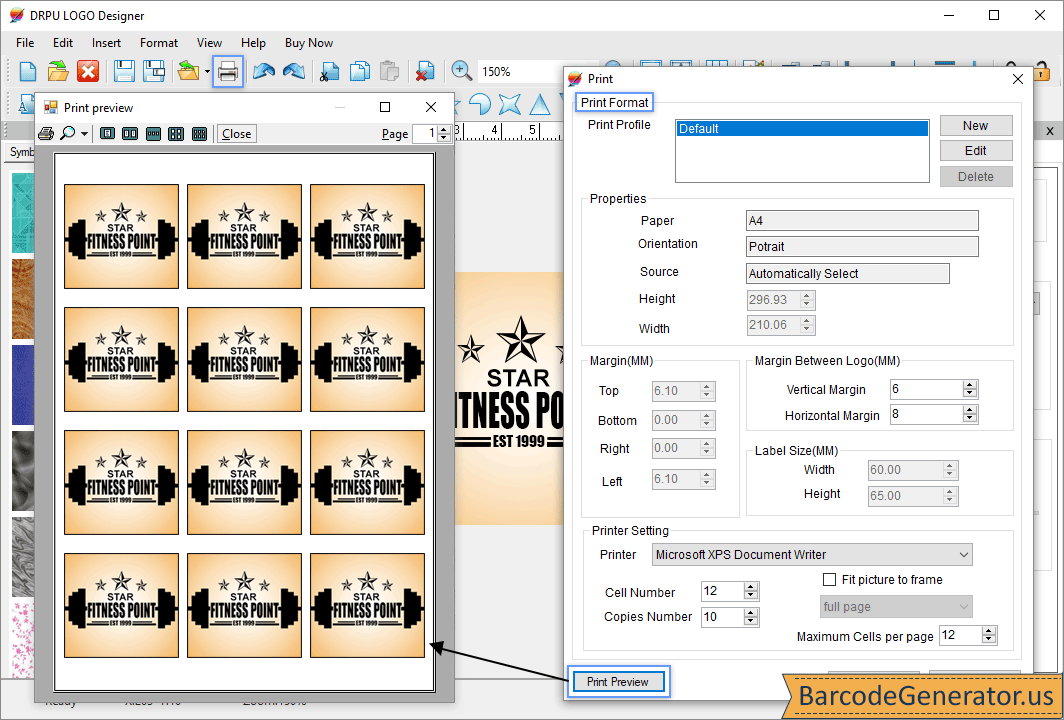The height and width of the screenshot is (720, 1064).
Task: Click the Source field Automatically Select
Action: point(848,273)
